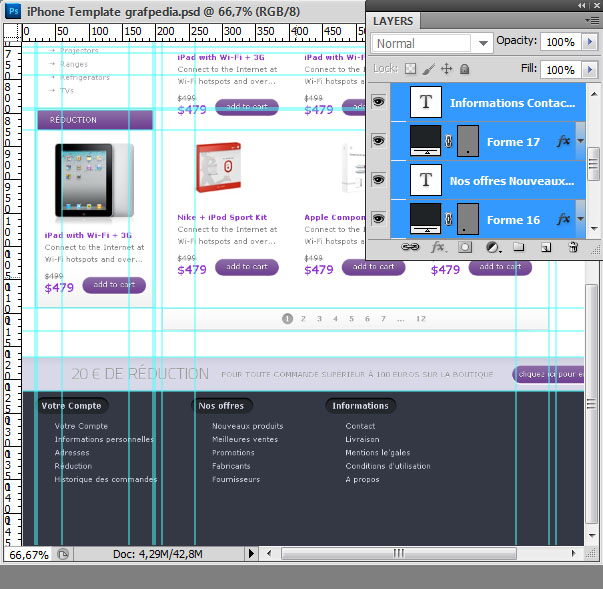Open the Normal blend mode dropdown
The width and height of the screenshot is (603, 589).
point(431,43)
